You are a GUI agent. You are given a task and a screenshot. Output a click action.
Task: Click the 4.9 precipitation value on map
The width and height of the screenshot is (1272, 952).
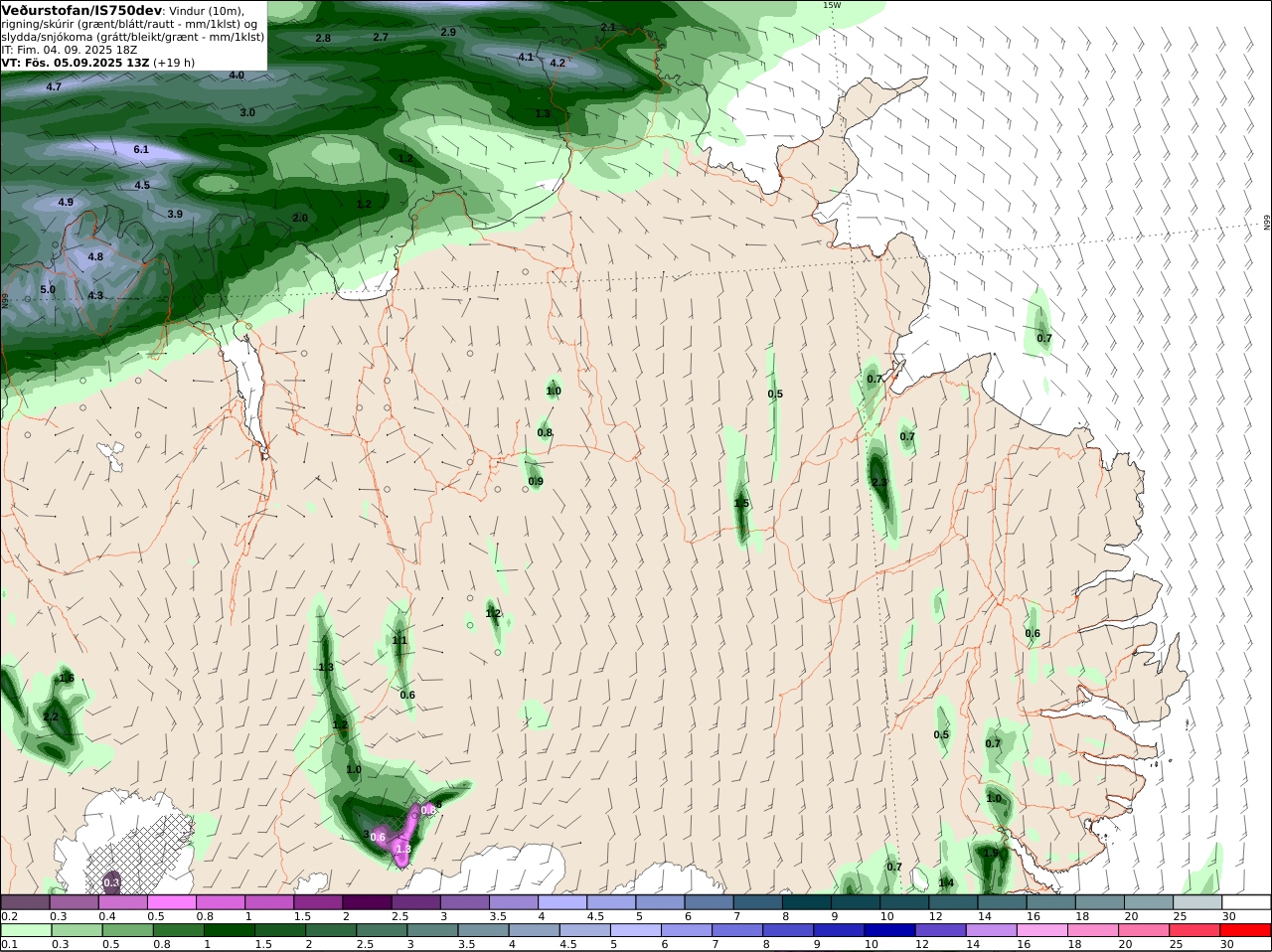(x=66, y=202)
